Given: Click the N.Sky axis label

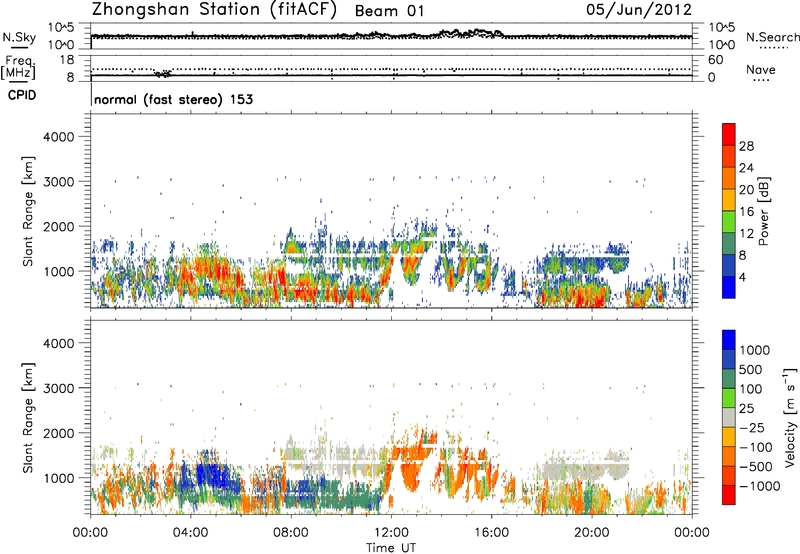Looking at the screenshot, I should (x=19, y=37).
